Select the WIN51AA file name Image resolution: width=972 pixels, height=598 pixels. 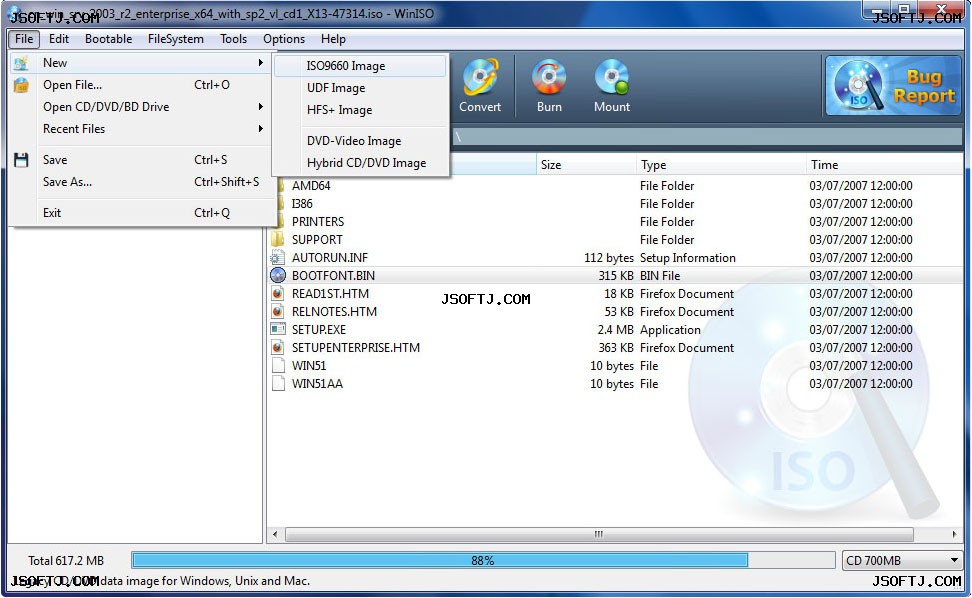(x=317, y=384)
